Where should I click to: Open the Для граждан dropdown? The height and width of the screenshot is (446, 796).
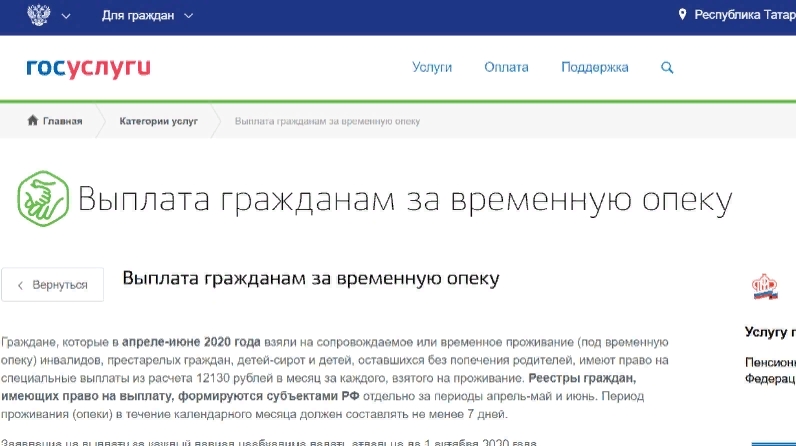coord(147,16)
